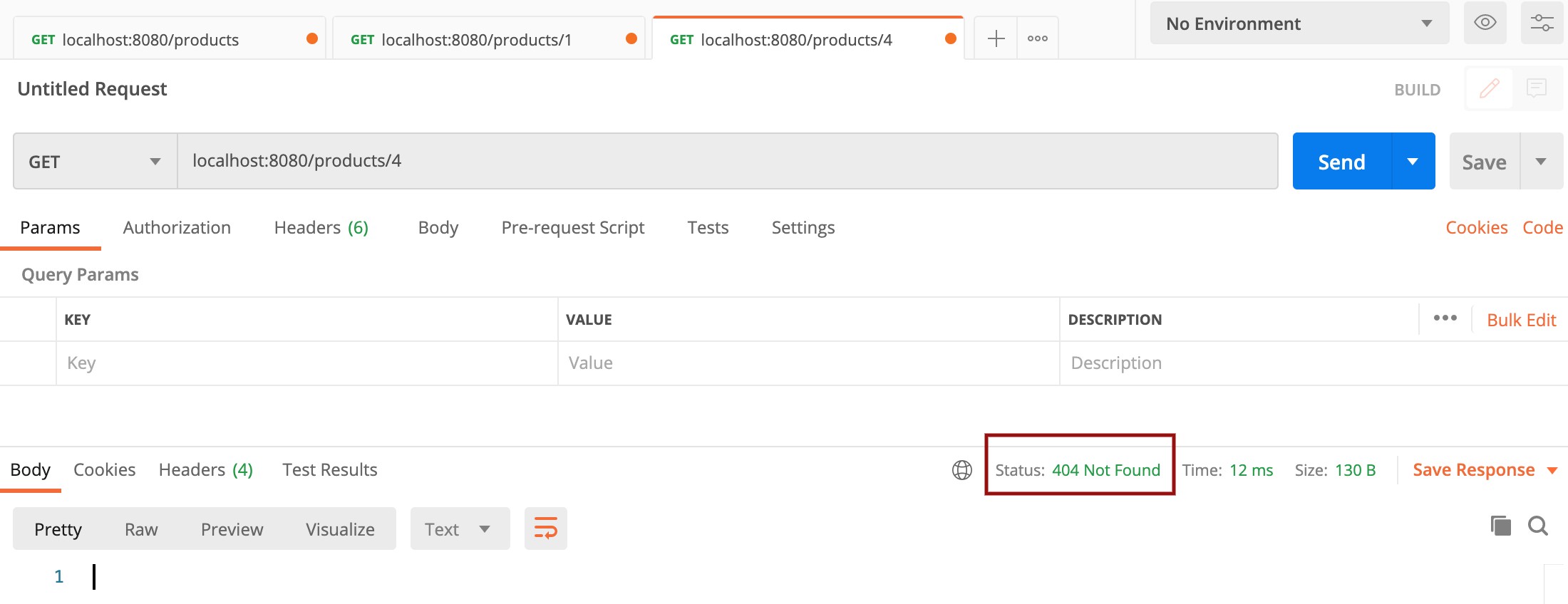1568x604 pixels.
Task: Click the request URL input field
Action: (727, 161)
